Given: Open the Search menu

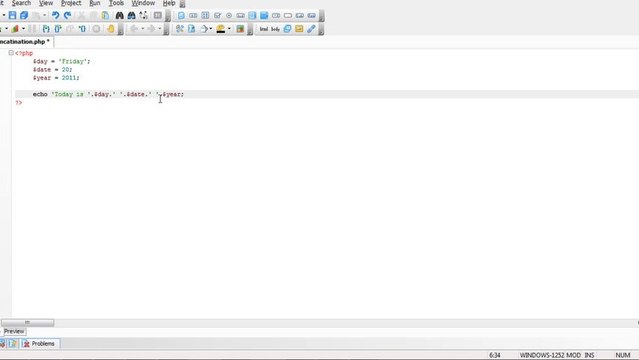Looking at the screenshot, I should [21, 3].
